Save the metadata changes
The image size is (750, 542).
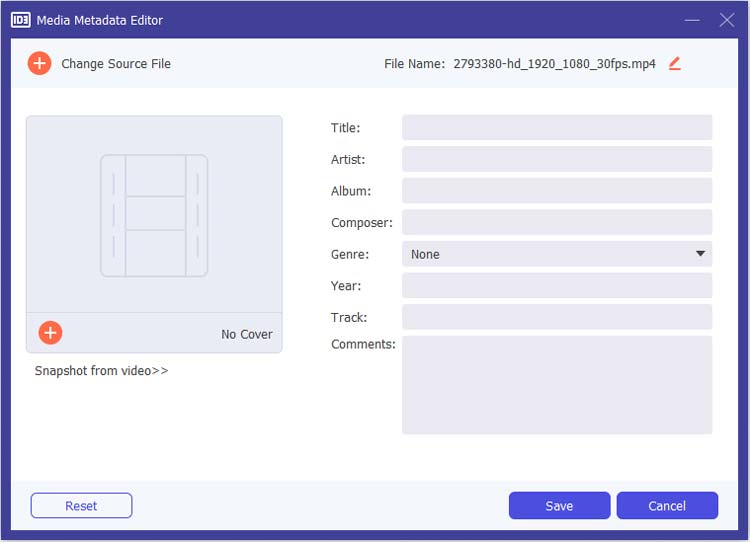coord(559,506)
